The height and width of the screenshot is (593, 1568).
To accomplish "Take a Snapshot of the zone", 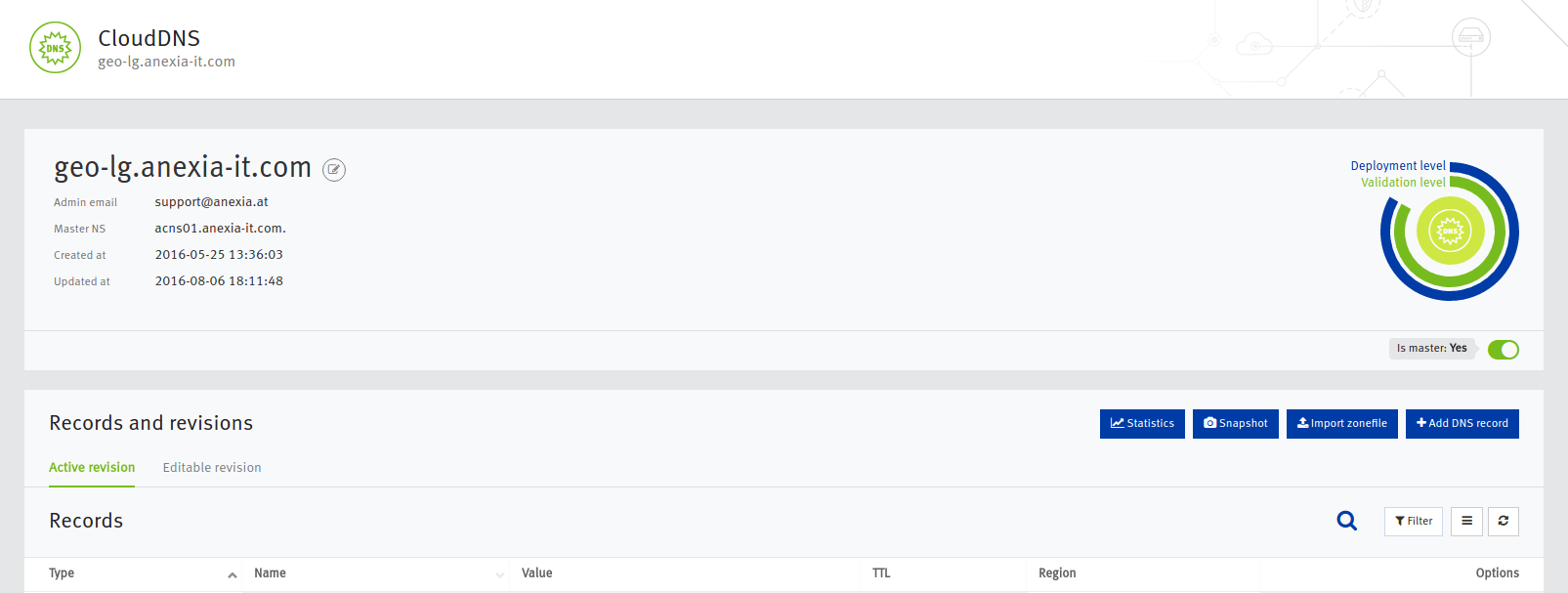I will 1236,424.
